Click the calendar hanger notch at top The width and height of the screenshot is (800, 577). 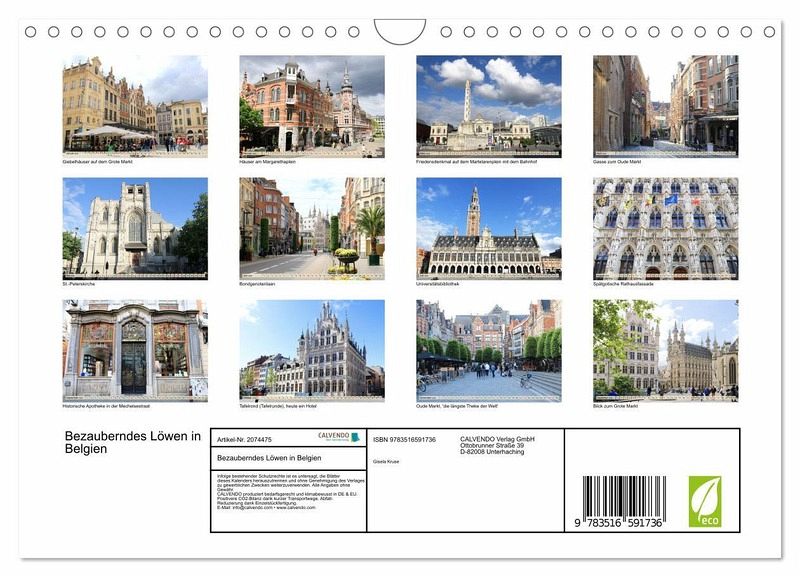tap(399, 32)
